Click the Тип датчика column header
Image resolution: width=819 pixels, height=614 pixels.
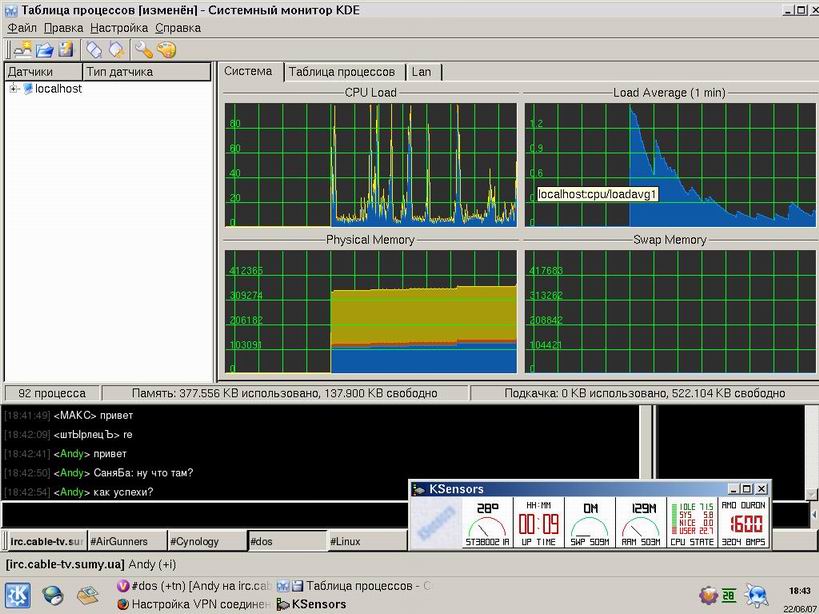click(119, 72)
